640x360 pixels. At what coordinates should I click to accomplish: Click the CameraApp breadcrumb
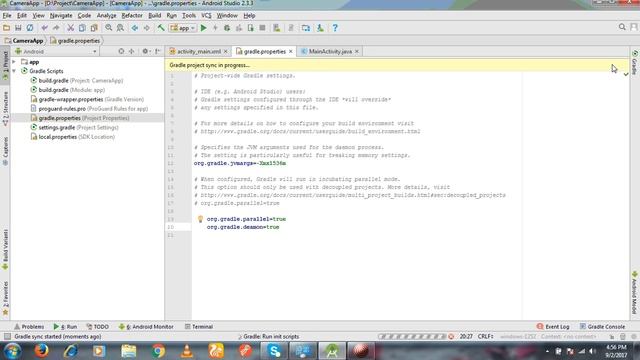click(24, 41)
